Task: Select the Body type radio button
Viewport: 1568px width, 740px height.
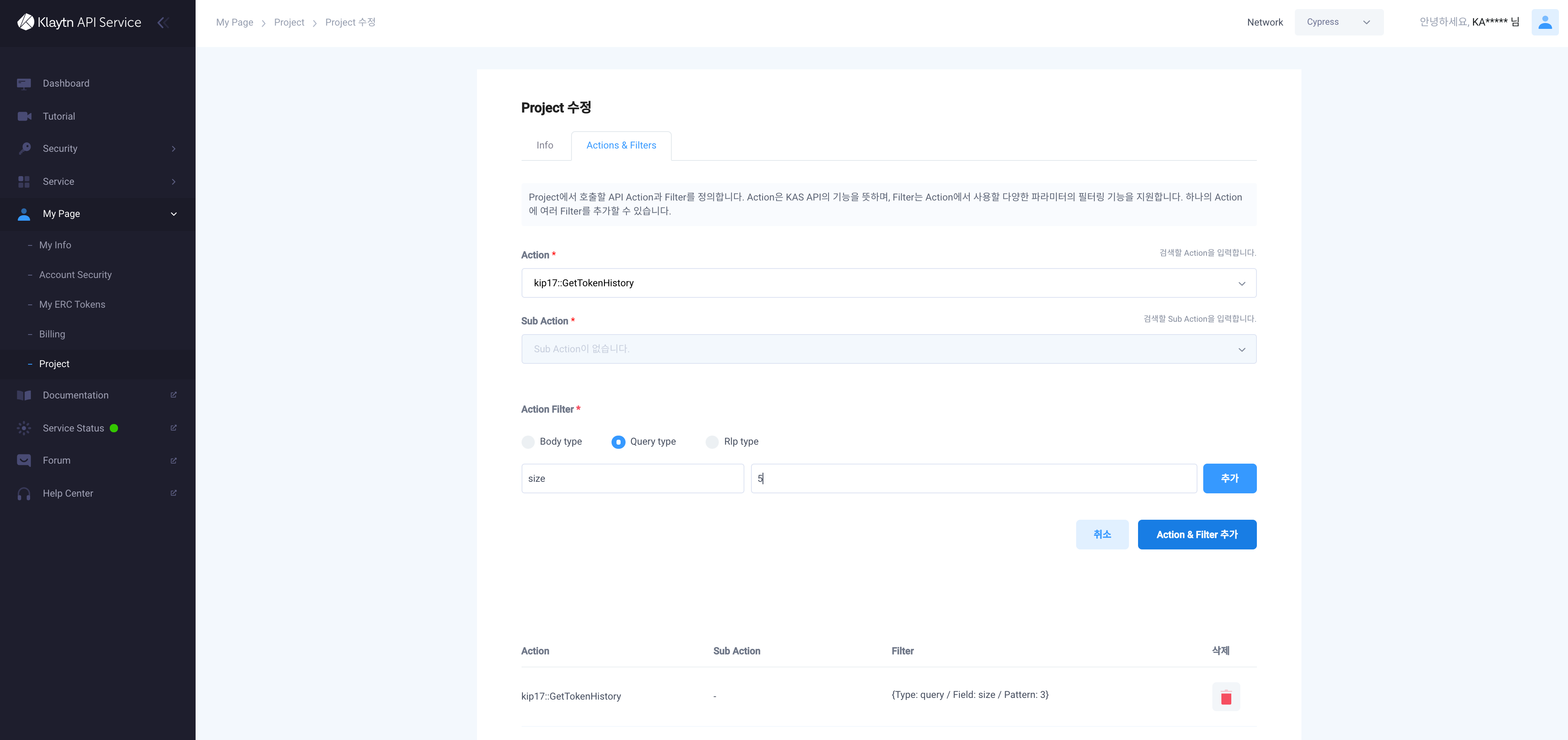Action: (528, 442)
